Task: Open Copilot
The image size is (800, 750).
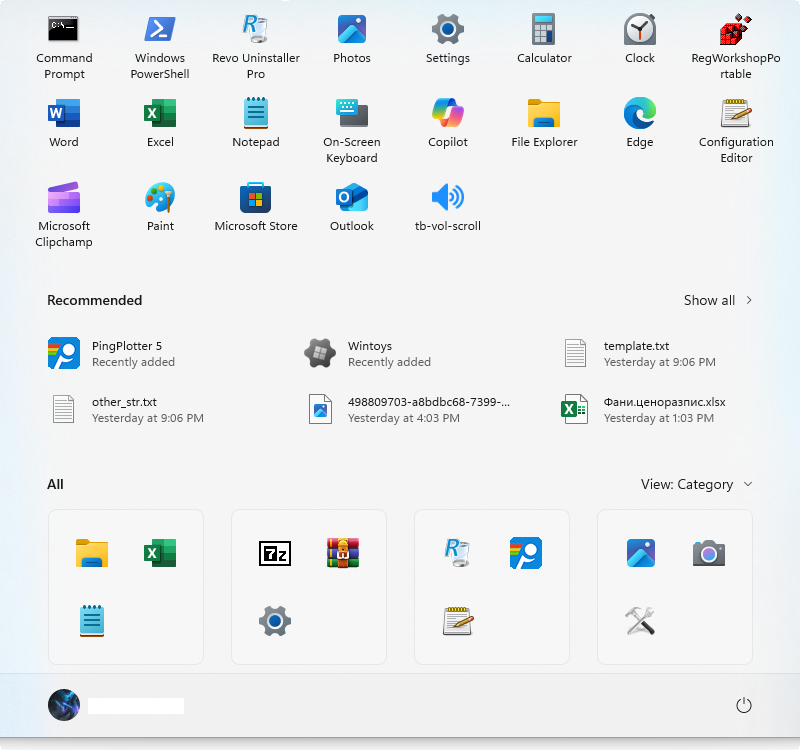Action: click(x=447, y=123)
